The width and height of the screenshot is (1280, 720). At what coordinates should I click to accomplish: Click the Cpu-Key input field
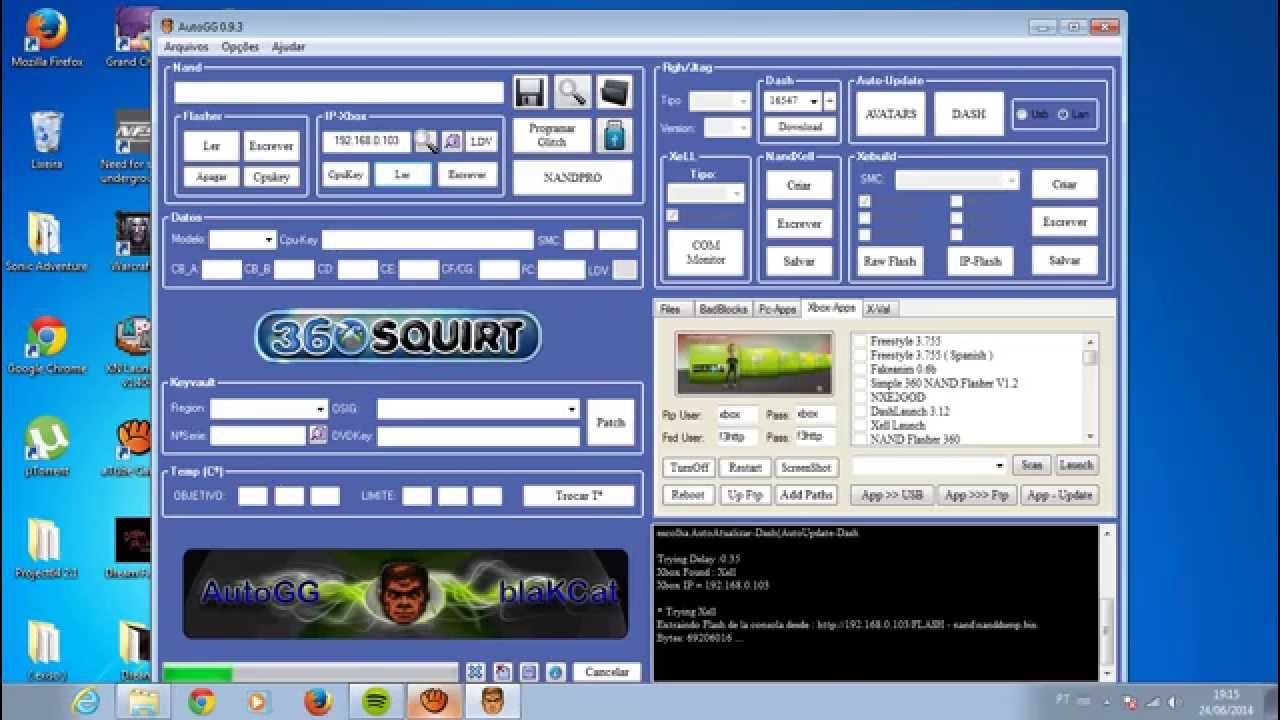(428, 240)
